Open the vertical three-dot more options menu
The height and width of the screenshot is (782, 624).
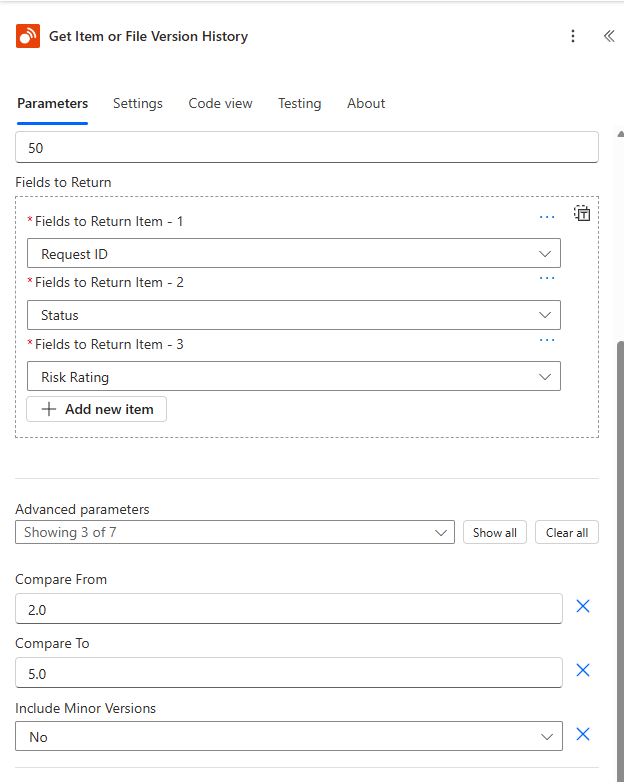[x=573, y=36]
